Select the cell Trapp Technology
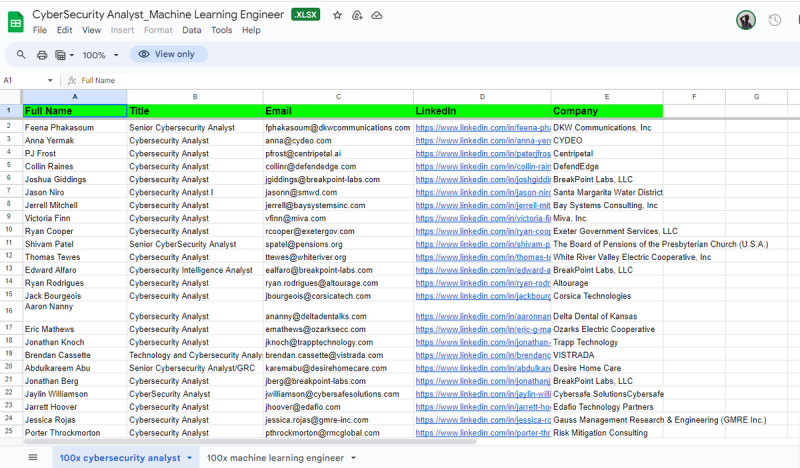This screenshot has width=800, height=468. 607,342
